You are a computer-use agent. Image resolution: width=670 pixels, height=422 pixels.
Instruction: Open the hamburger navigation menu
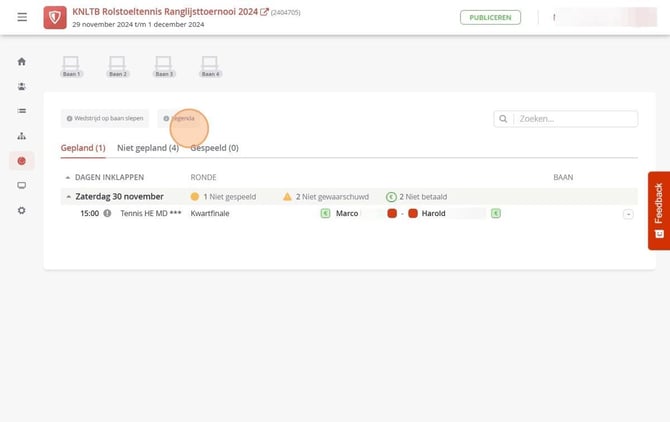[22, 17]
